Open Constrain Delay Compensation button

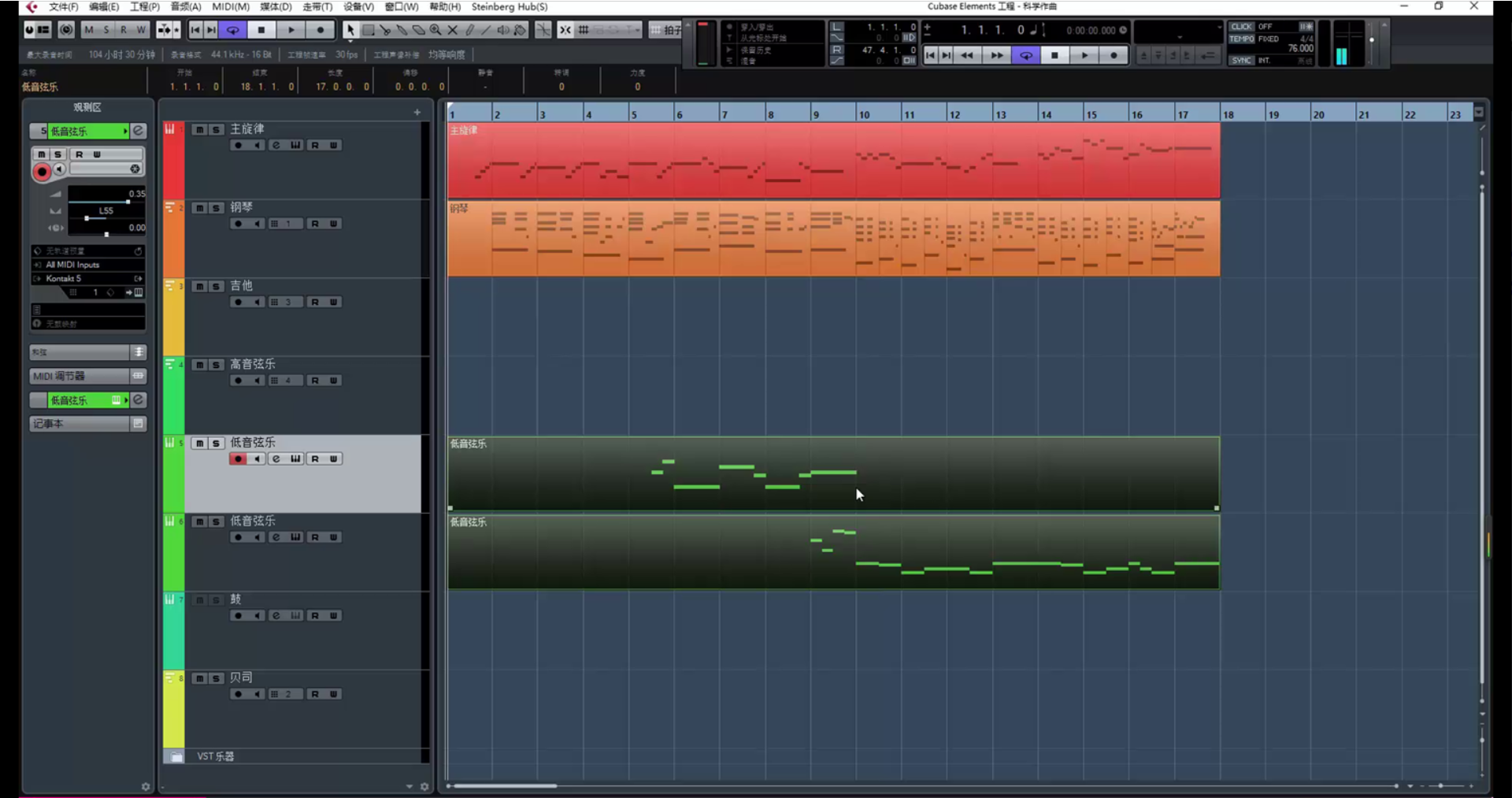point(66,30)
